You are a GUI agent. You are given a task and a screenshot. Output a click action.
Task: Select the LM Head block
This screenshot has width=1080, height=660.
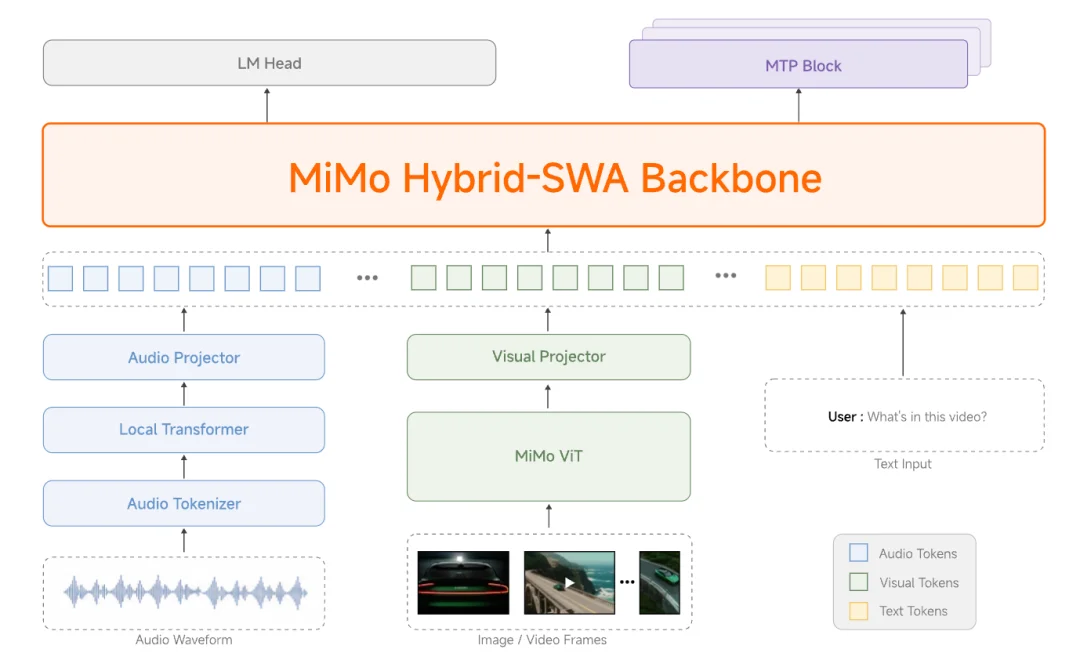click(x=269, y=63)
